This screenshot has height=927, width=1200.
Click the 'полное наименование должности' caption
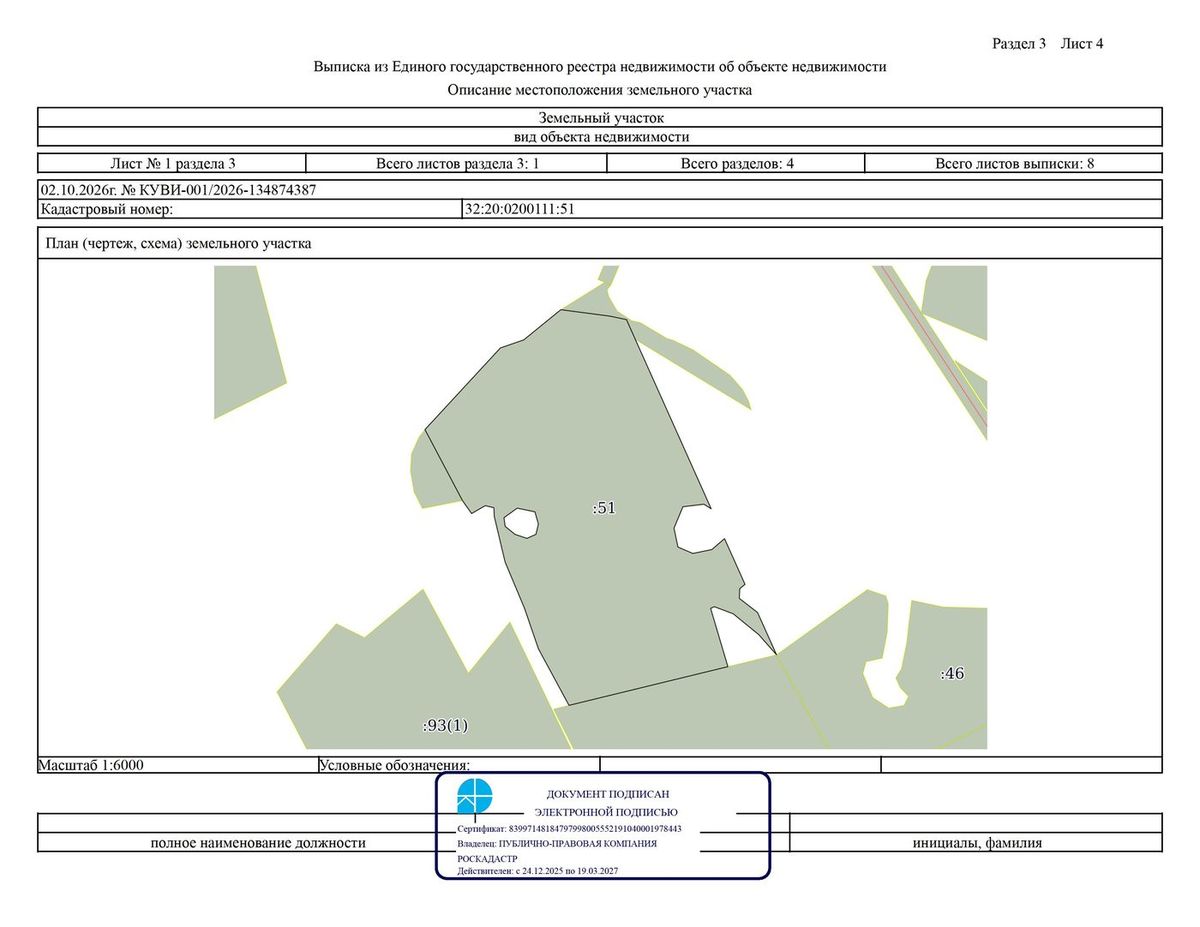(x=258, y=843)
